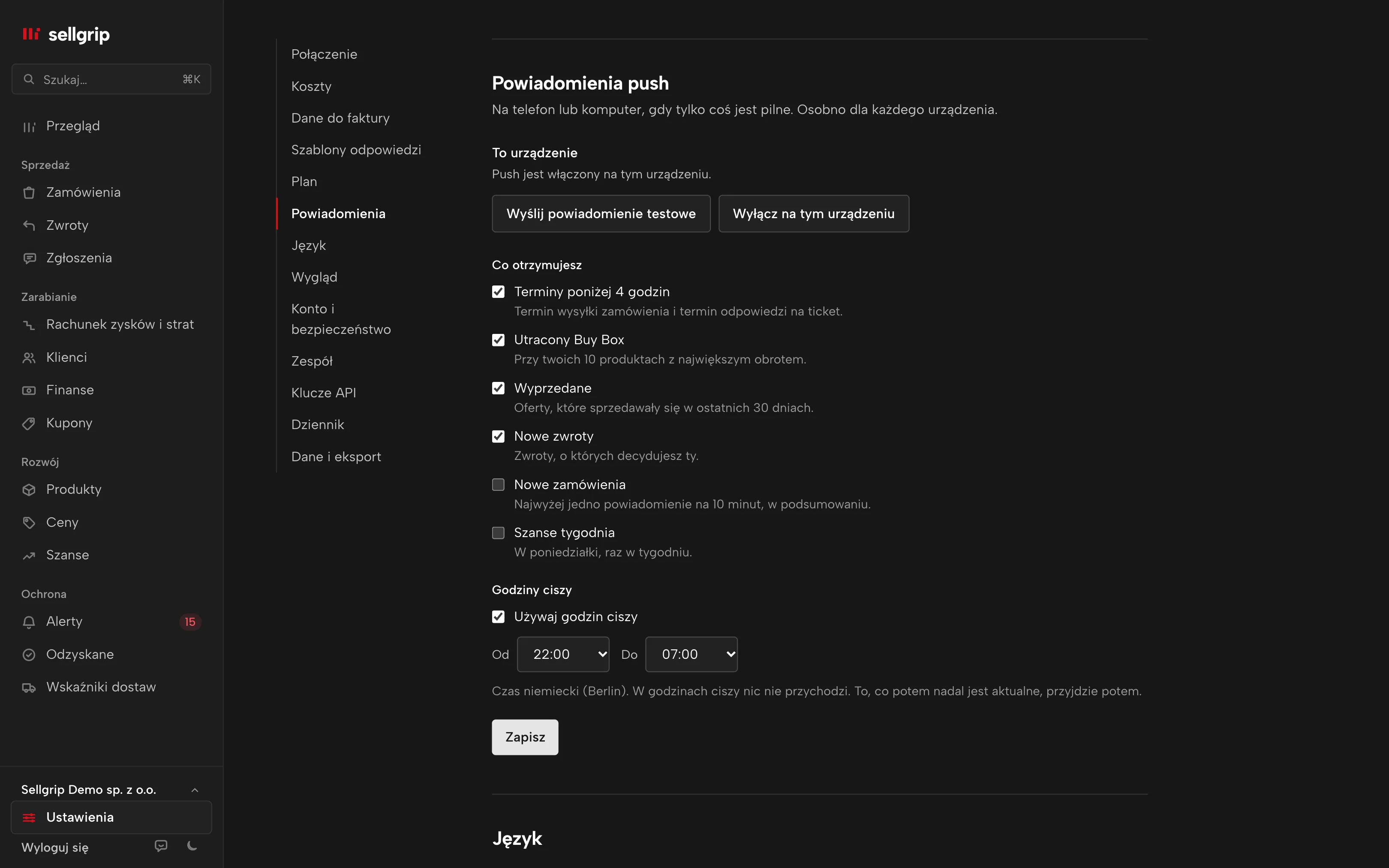This screenshot has width=1389, height=868.
Task: Click the Alerty bell icon
Action: tap(29, 622)
